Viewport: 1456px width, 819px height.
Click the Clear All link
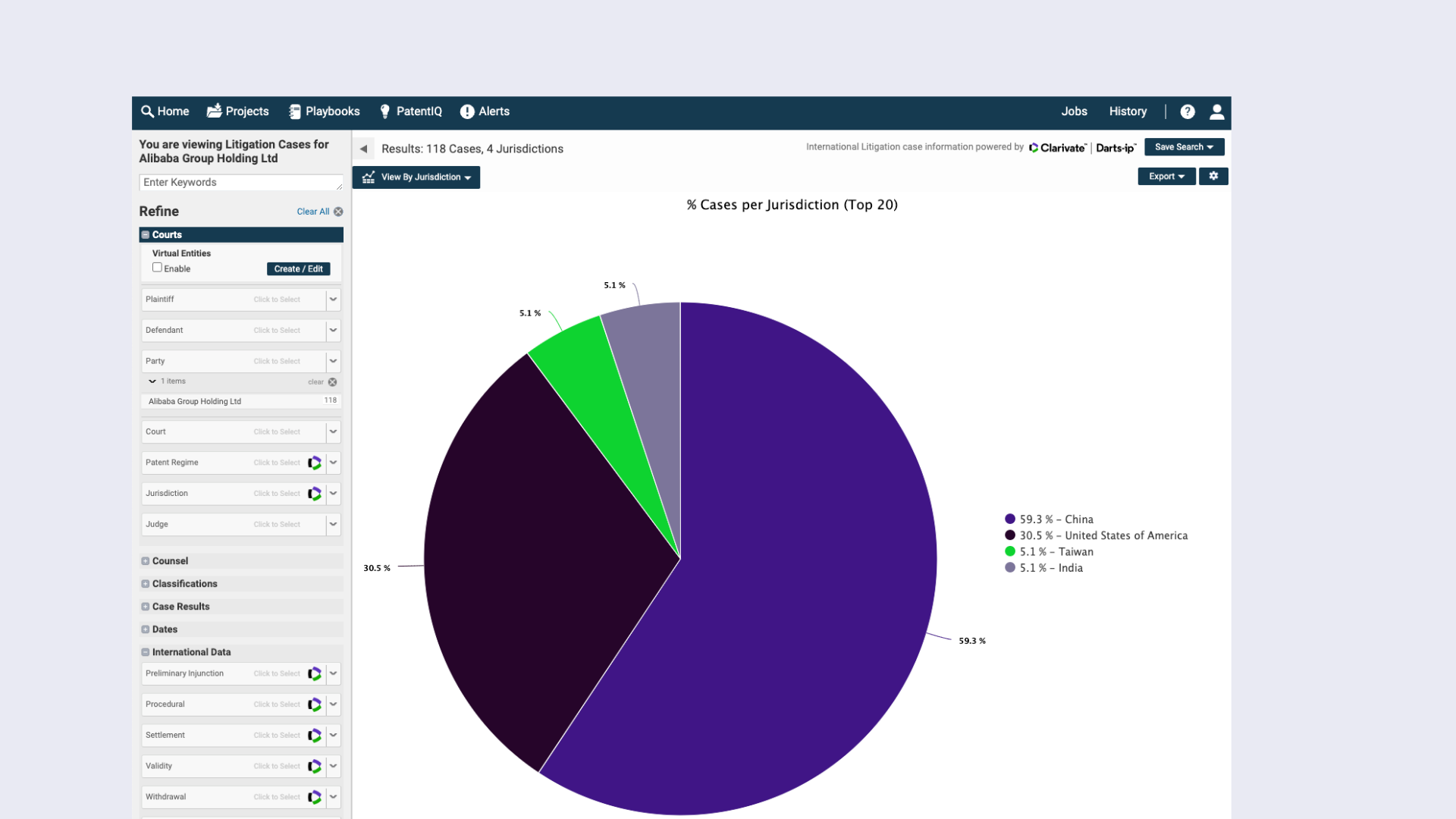tap(313, 212)
